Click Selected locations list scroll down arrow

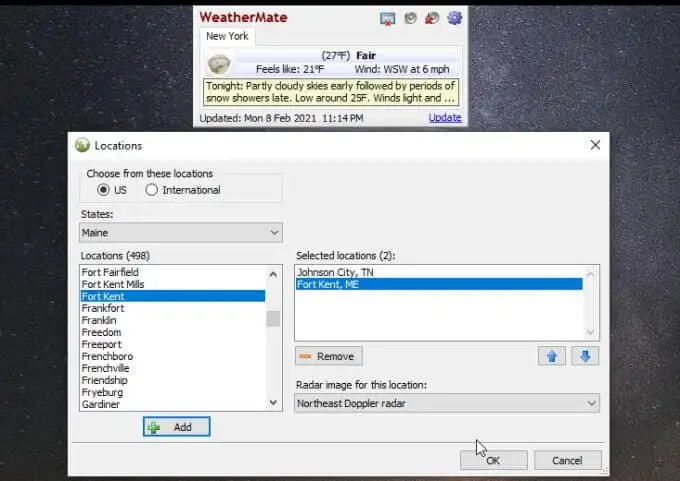590,332
